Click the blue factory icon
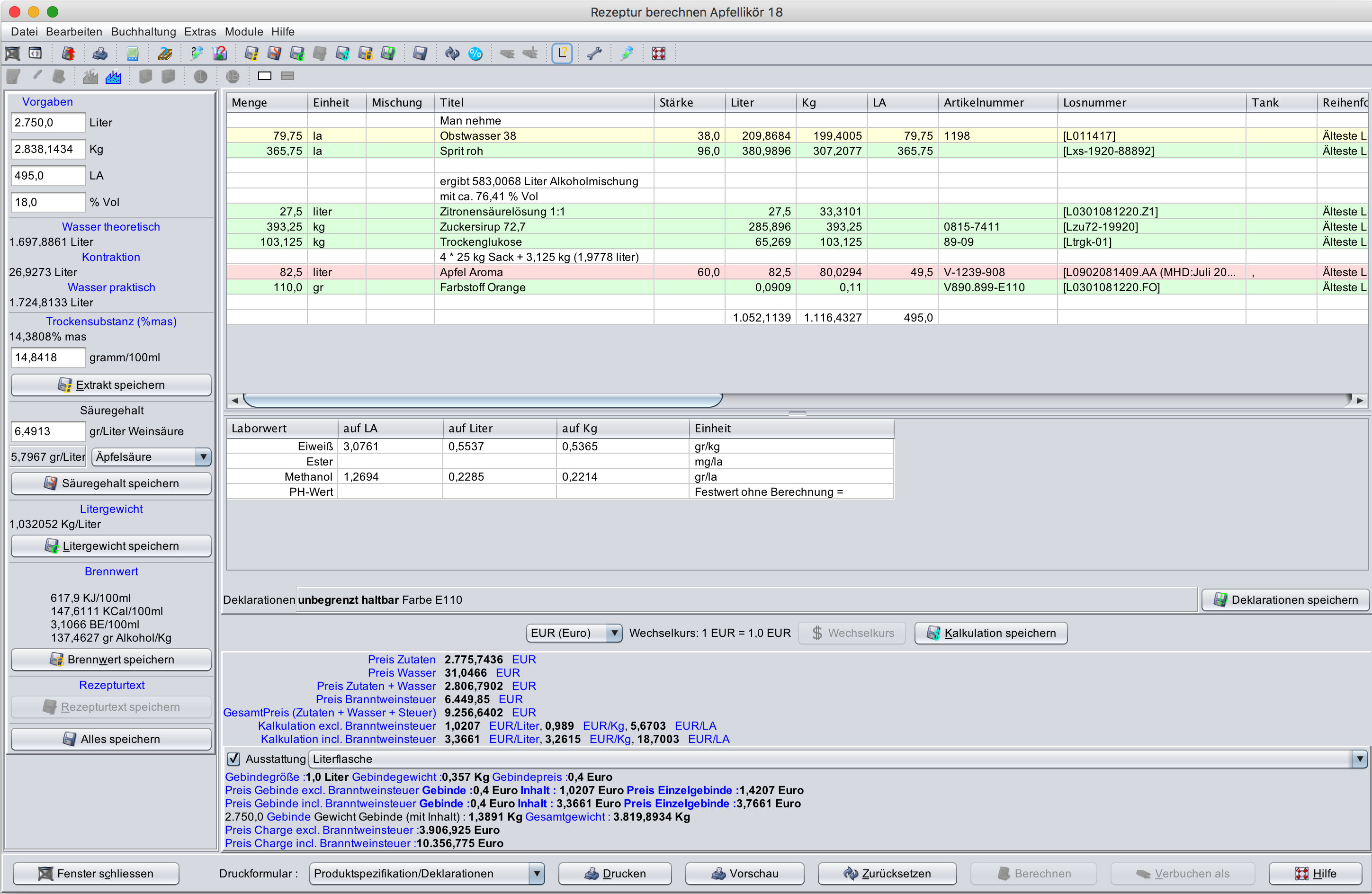This screenshot has height=894, width=1372. point(113,76)
